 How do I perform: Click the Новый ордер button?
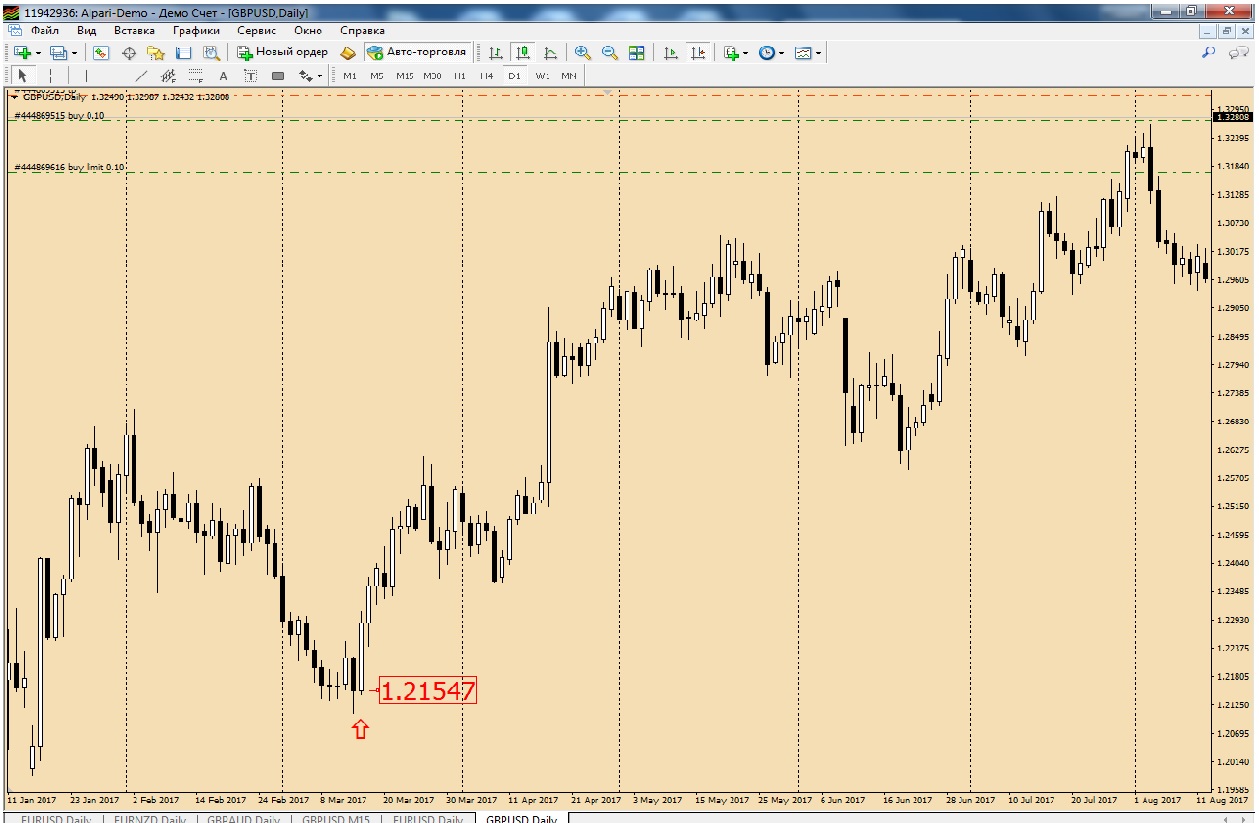(283, 52)
